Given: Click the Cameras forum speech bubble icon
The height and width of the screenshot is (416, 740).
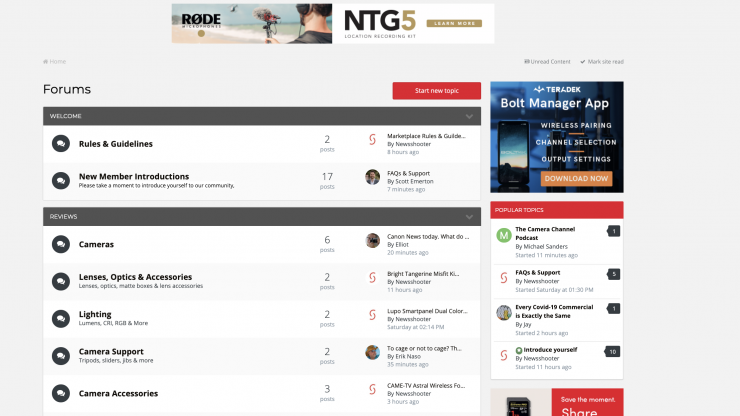Looking at the screenshot, I should (60, 244).
